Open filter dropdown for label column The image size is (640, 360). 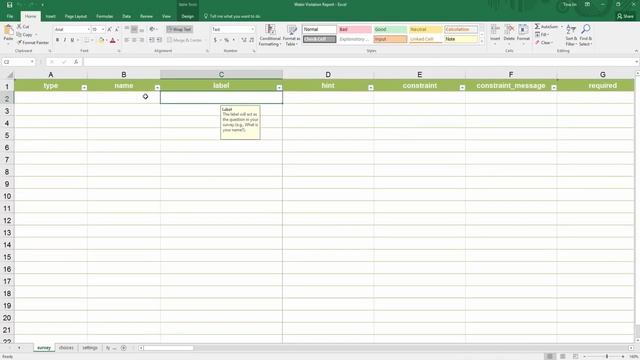pos(279,87)
